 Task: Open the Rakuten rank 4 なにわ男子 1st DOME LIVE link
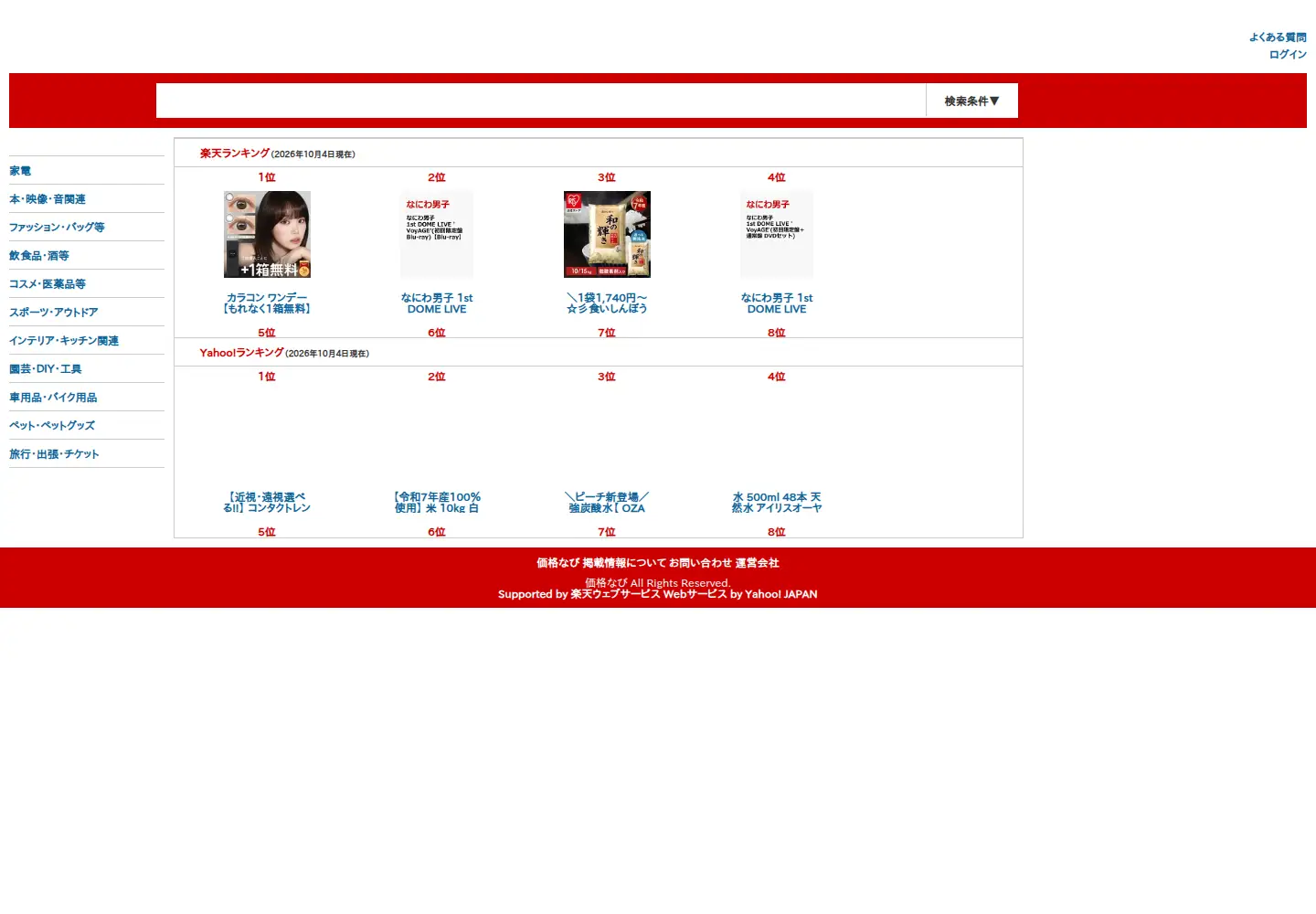click(x=777, y=303)
